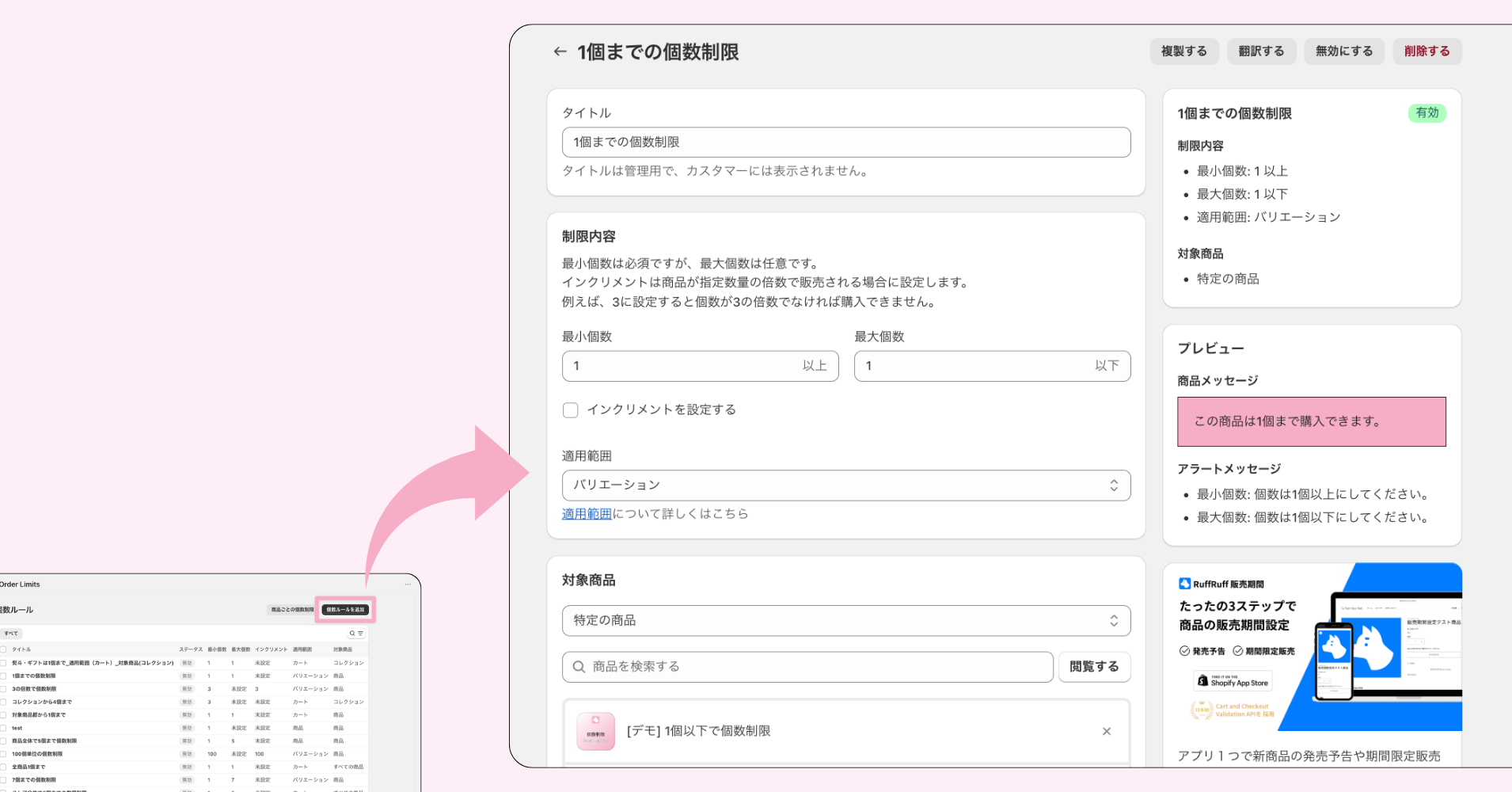Click into the タイトル input field
Screen dimensions: 1512x792
point(846,143)
